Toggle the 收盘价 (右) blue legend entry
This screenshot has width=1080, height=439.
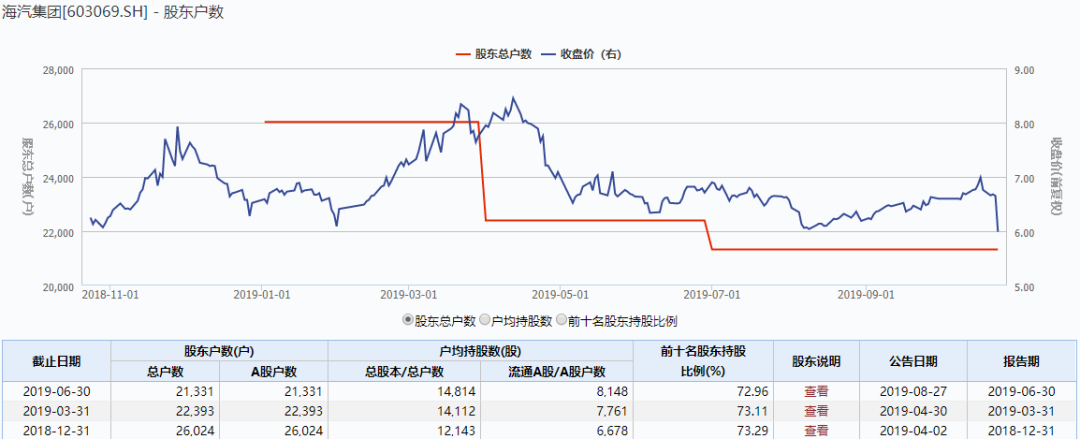[581, 54]
